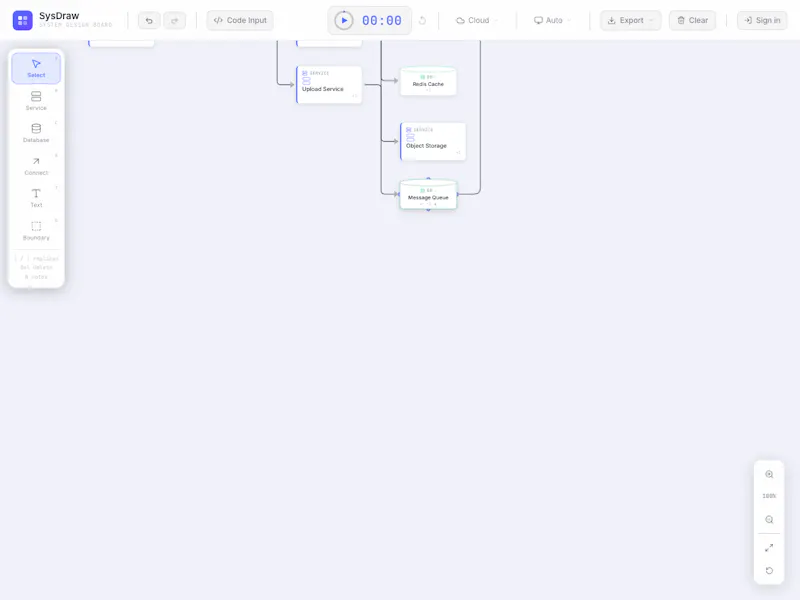This screenshot has width=800, height=600.
Task: Activate the Connect arrow tool
Action: [36, 165]
